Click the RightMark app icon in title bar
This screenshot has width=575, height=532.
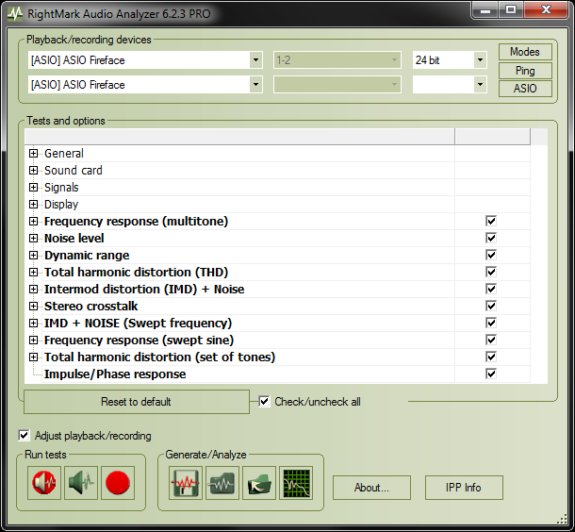click(x=15, y=14)
